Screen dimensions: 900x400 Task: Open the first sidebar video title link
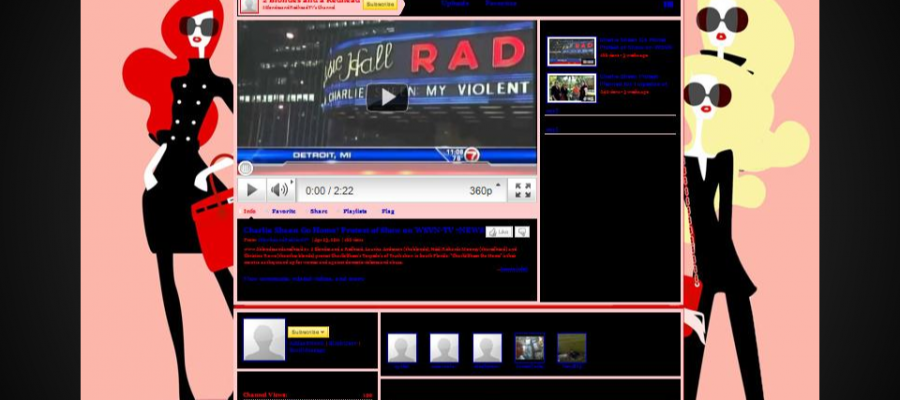tap(636, 44)
